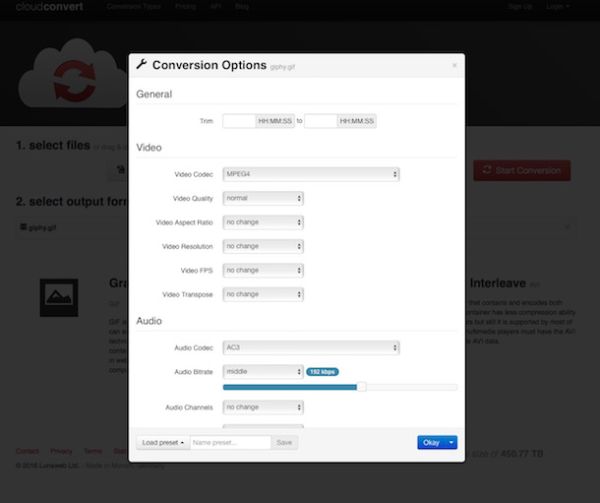Confirm options with Okay button
The height and width of the screenshot is (503, 600).
point(431,443)
